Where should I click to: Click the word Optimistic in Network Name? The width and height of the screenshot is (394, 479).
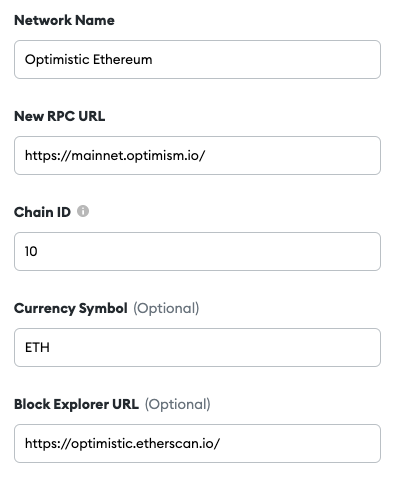[x=56, y=60]
